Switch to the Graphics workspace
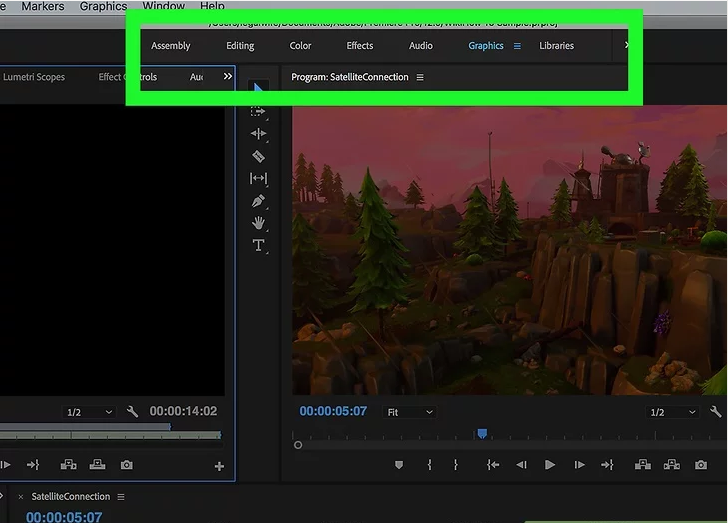 pos(486,46)
